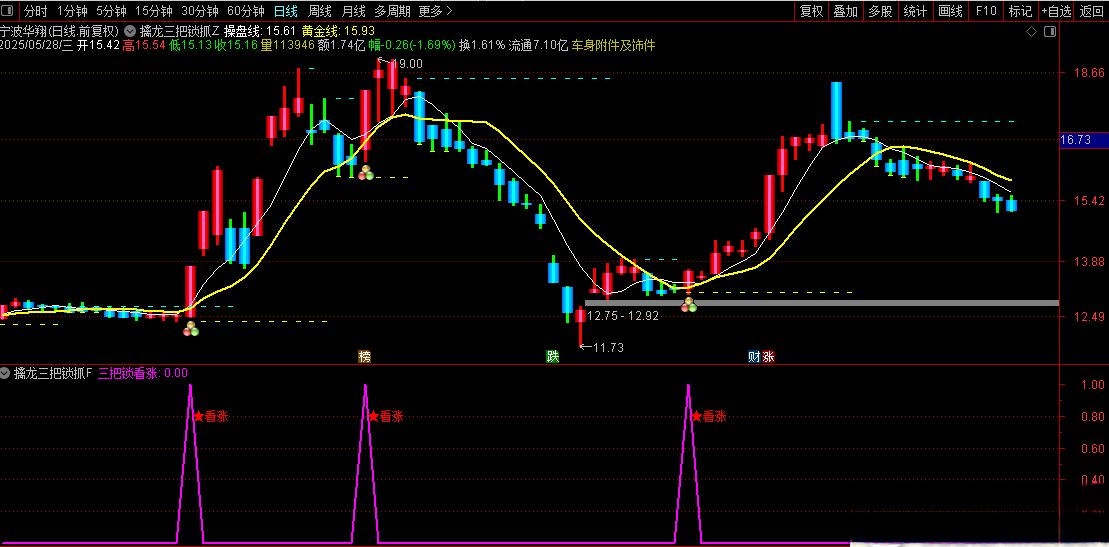
Task: Toggle the 叠加 overlay button
Action: pyautogui.click(x=845, y=11)
